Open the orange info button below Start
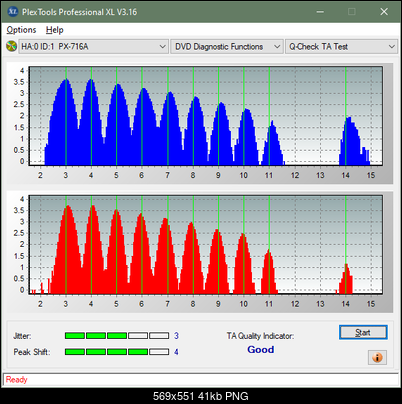The height and width of the screenshot is (404, 402). 377,358
